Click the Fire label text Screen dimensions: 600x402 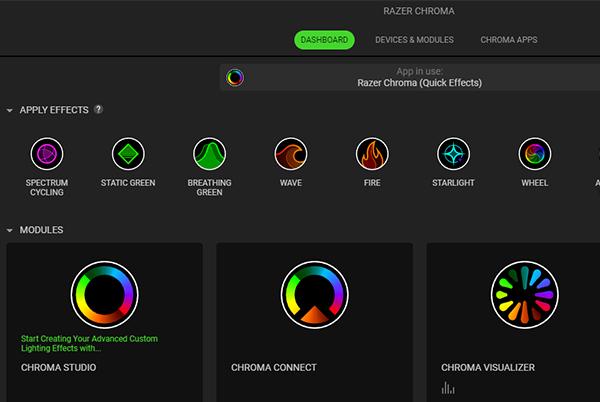372,183
